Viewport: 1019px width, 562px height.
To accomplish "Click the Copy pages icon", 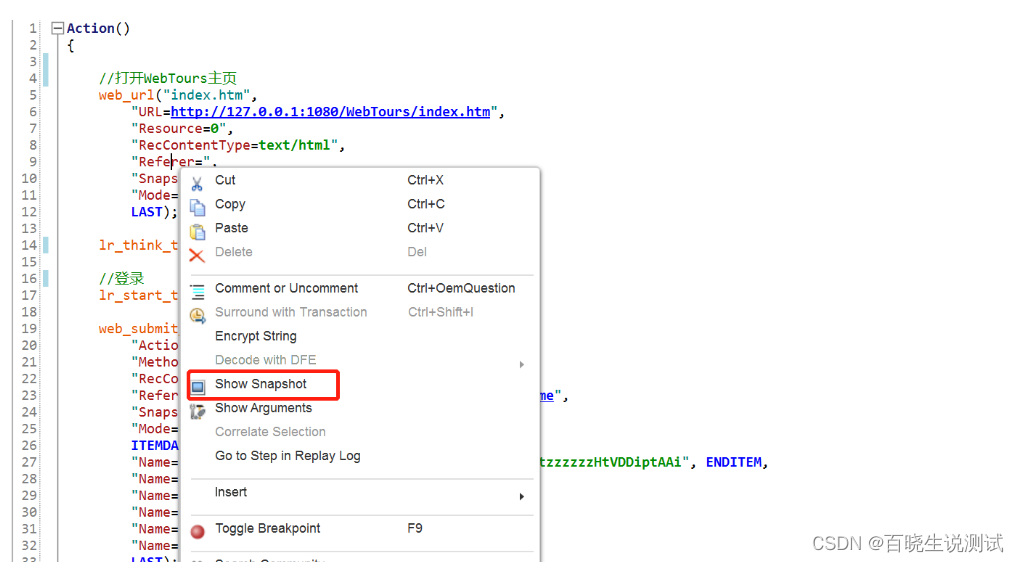I will (x=197, y=207).
